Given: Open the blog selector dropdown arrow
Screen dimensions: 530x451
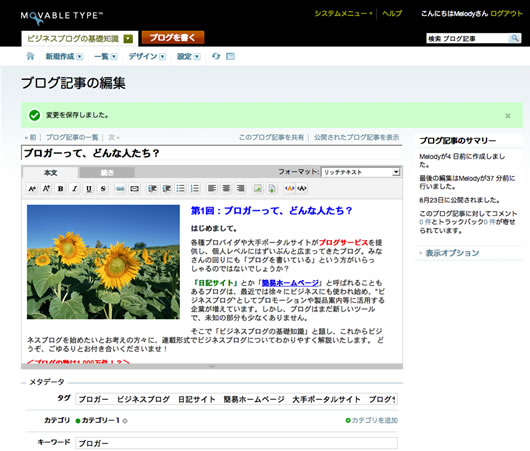Looking at the screenshot, I should pos(128,39).
